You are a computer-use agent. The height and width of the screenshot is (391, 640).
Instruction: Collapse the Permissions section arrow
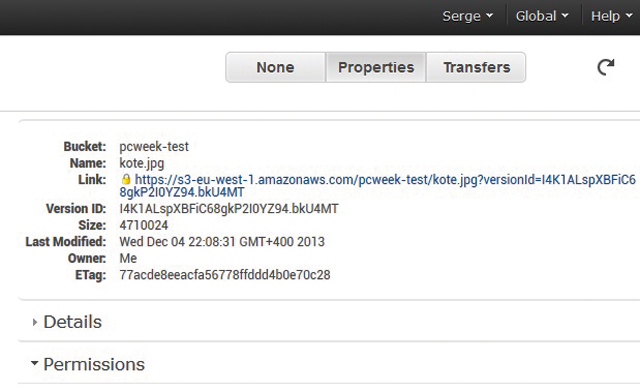35,362
